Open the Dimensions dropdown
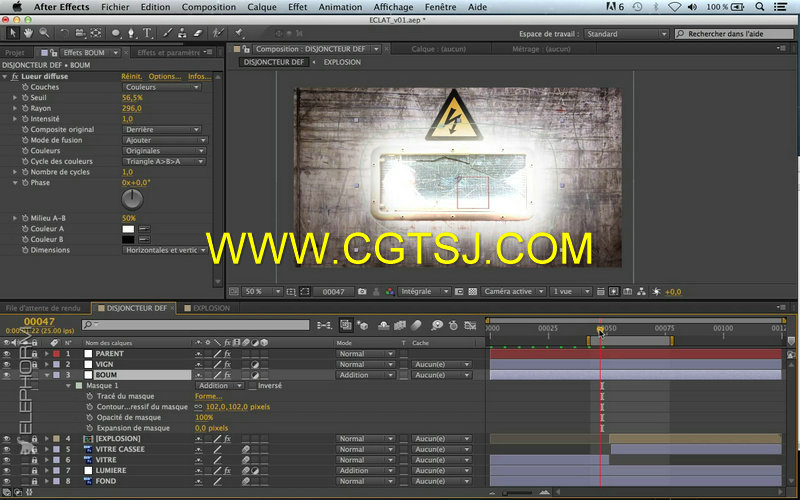The image size is (800, 500). coord(165,250)
